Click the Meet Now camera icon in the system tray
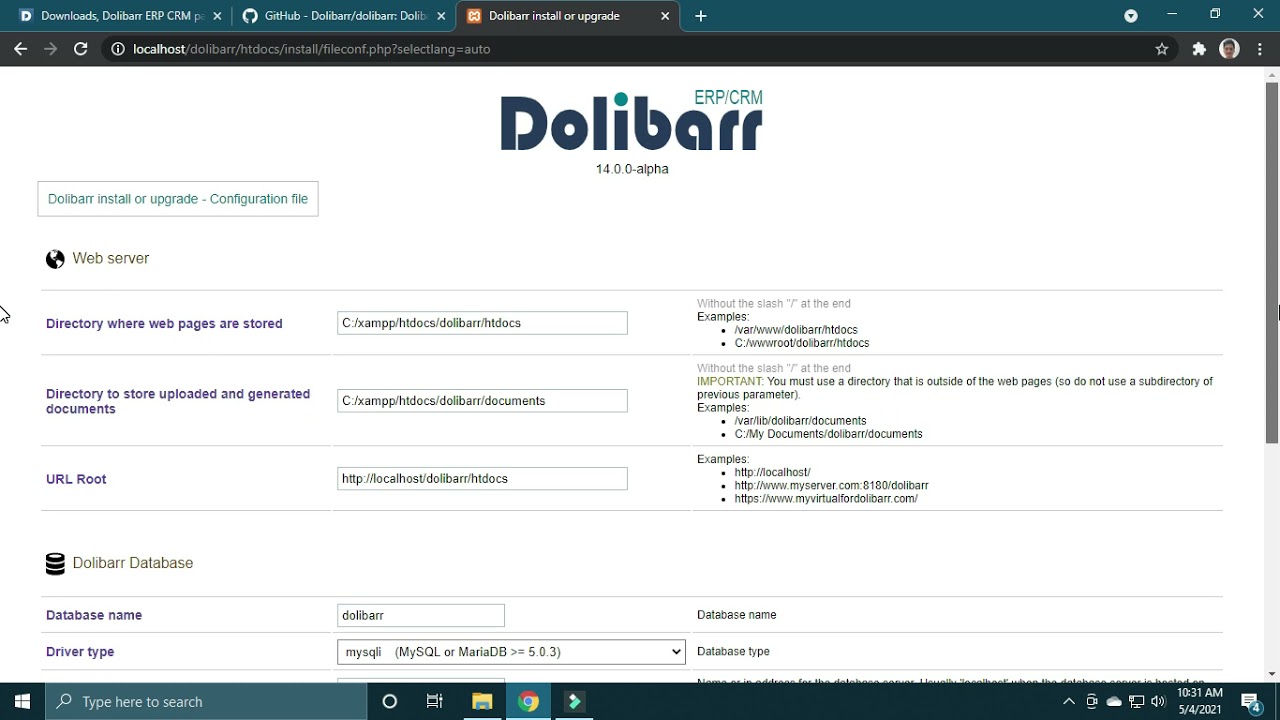This screenshot has width=1280, height=720. coord(1092,701)
